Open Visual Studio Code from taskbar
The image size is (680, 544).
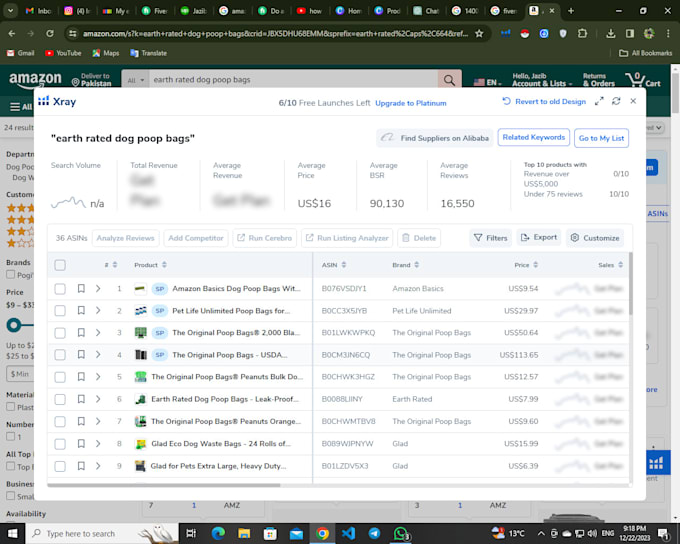click(x=348, y=533)
